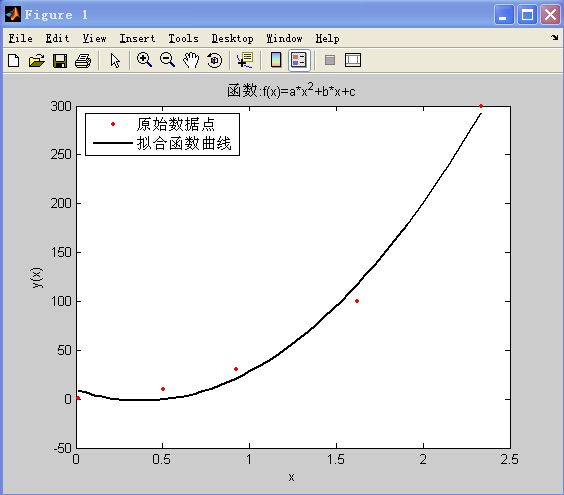
Task: Select the legend box in the plot
Action: tap(162, 135)
